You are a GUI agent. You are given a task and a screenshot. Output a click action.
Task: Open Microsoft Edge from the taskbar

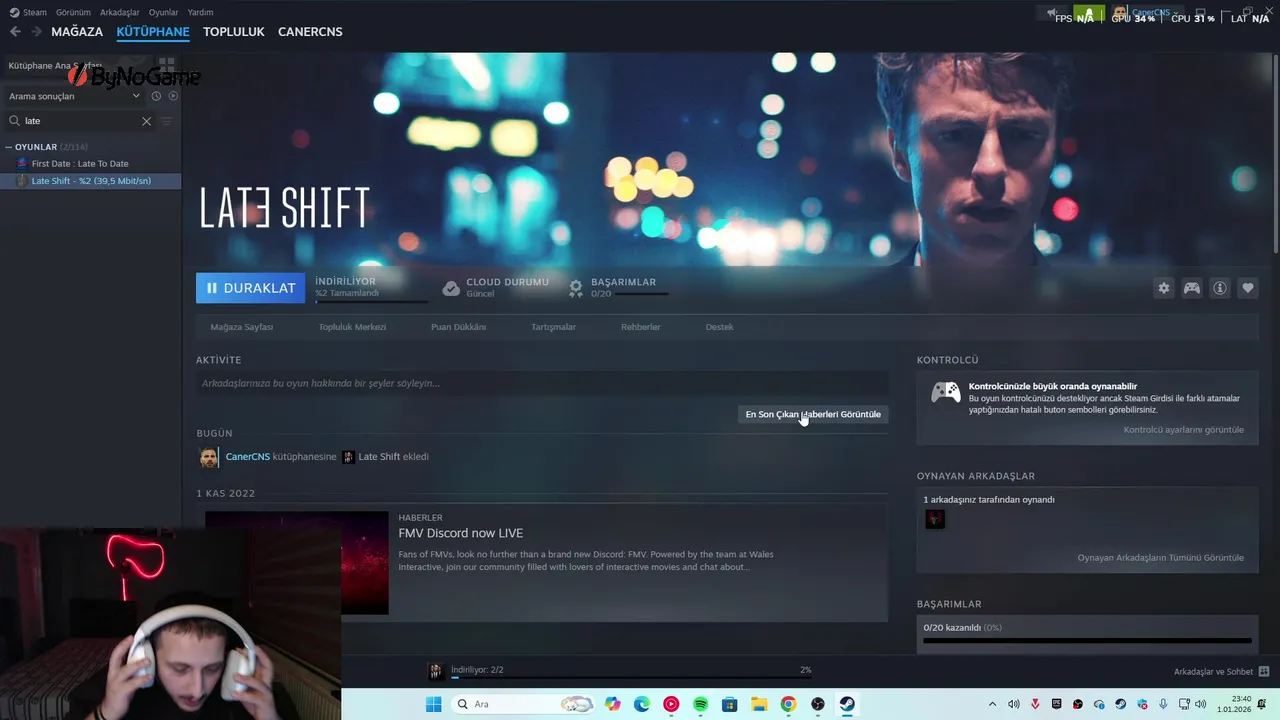coord(642,704)
